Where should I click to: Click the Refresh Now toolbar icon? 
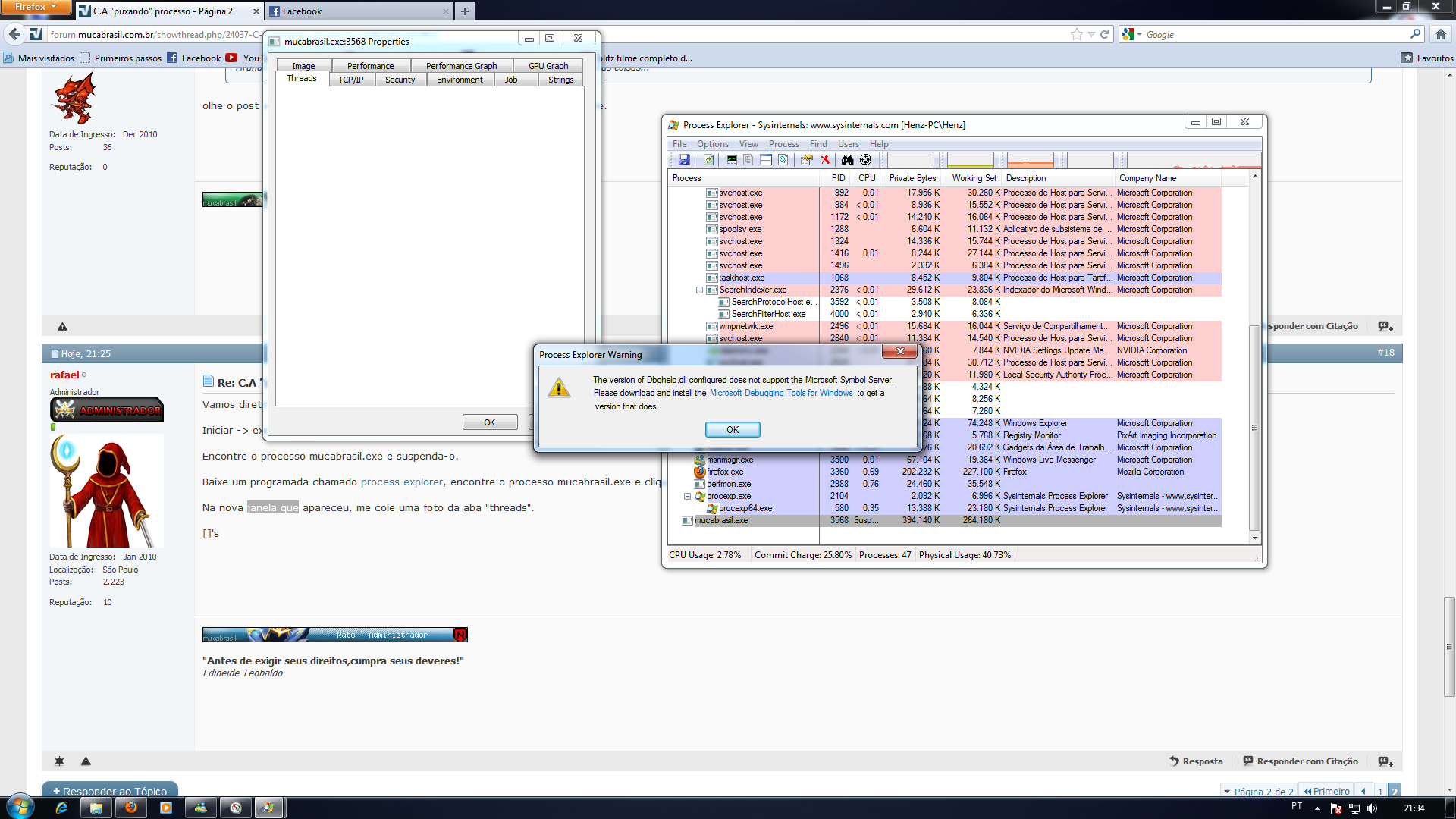click(x=708, y=160)
